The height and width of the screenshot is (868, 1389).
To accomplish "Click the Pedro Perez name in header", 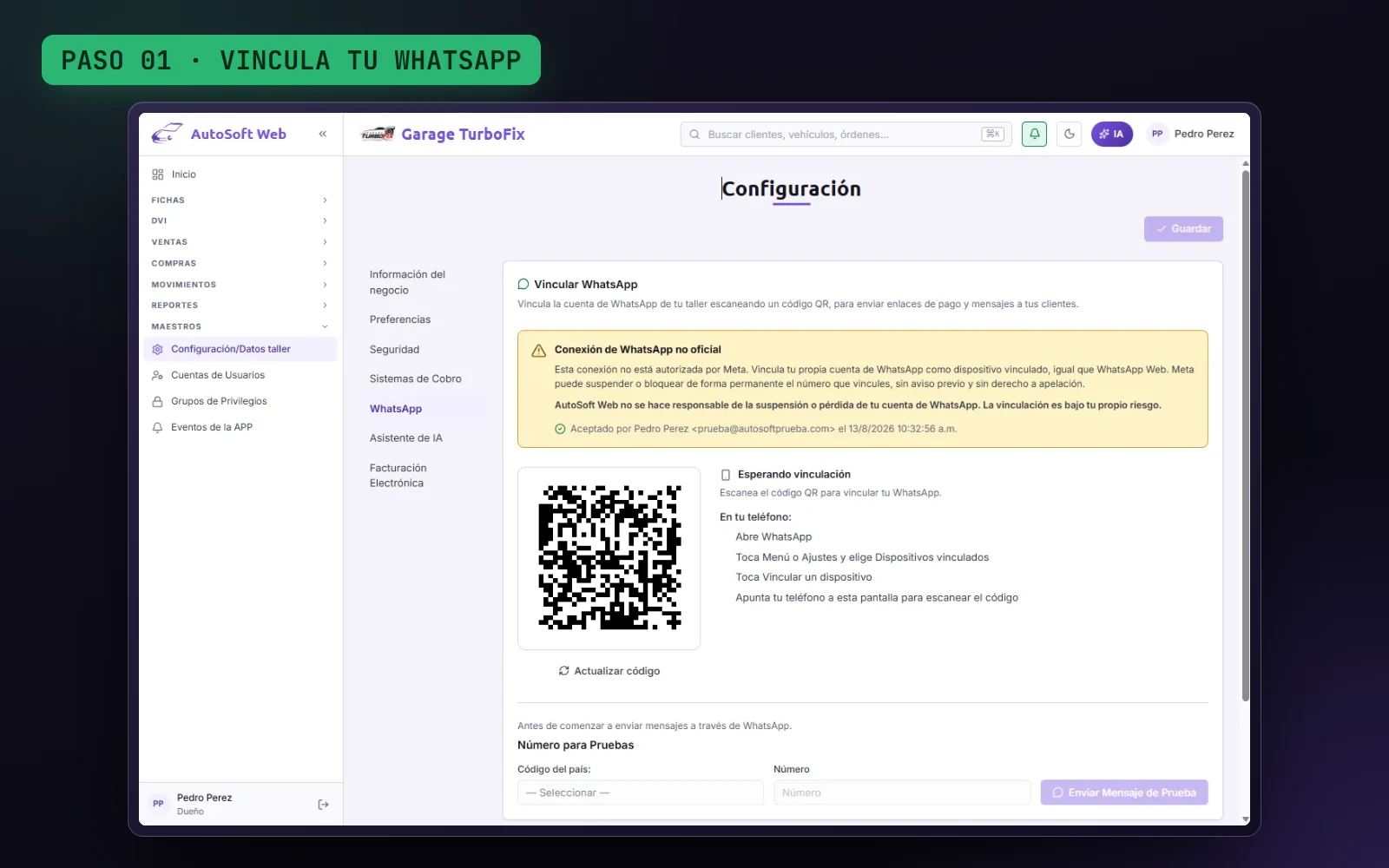I will [x=1204, y=134].
